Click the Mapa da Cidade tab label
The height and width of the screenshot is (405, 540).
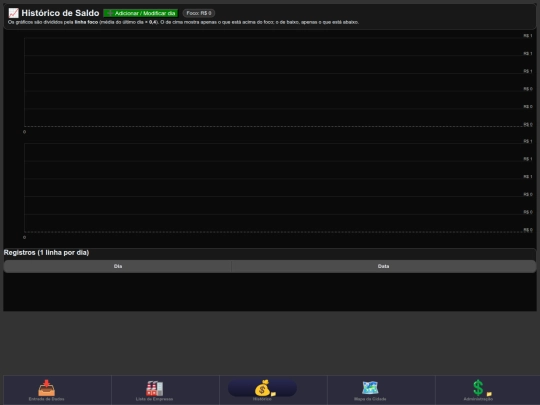(x=370, y=399)
